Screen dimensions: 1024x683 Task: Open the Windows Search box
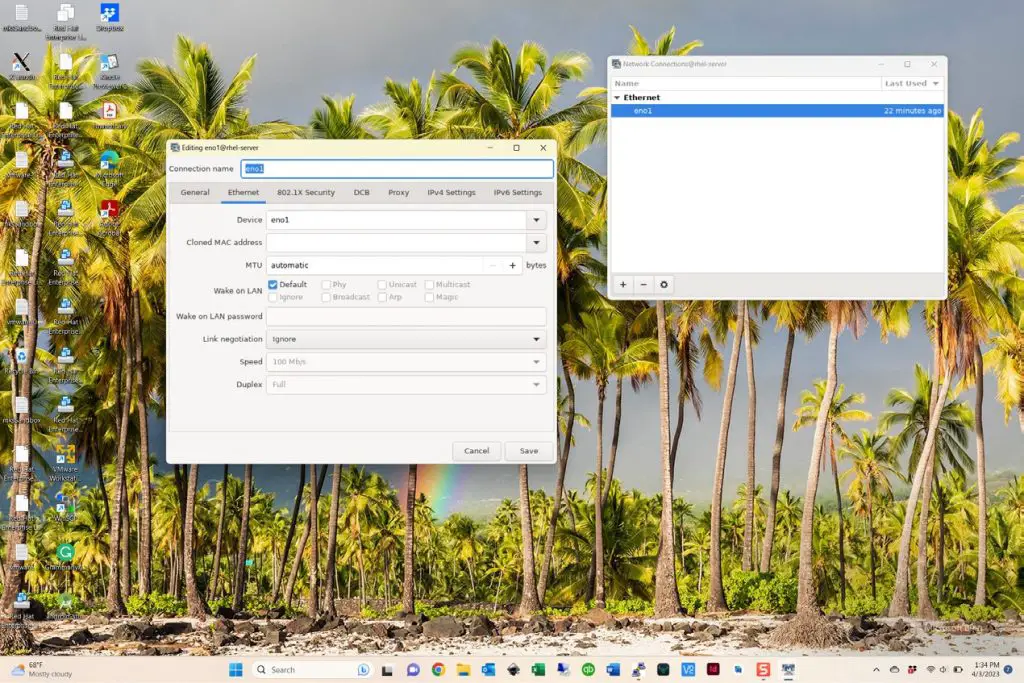[x=300, y=669]
